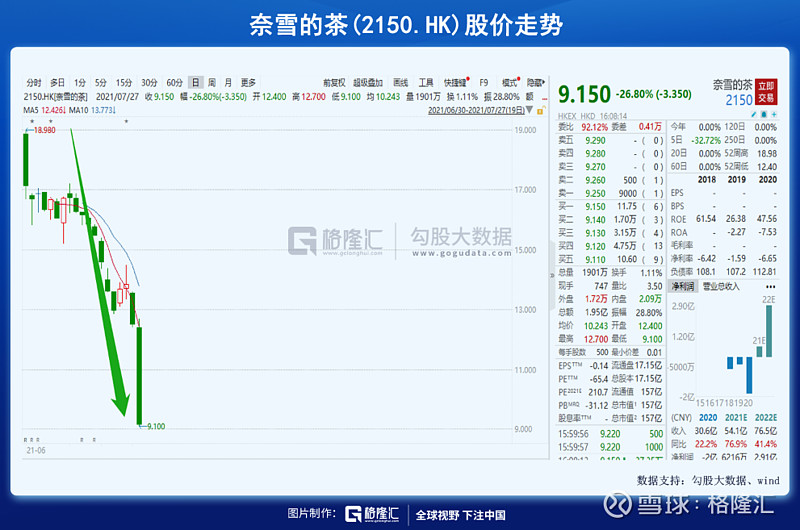This screenshot has width=800, height=530.
Task: Open the 前复权 adjustment dropdown
Action: point(334,83)
